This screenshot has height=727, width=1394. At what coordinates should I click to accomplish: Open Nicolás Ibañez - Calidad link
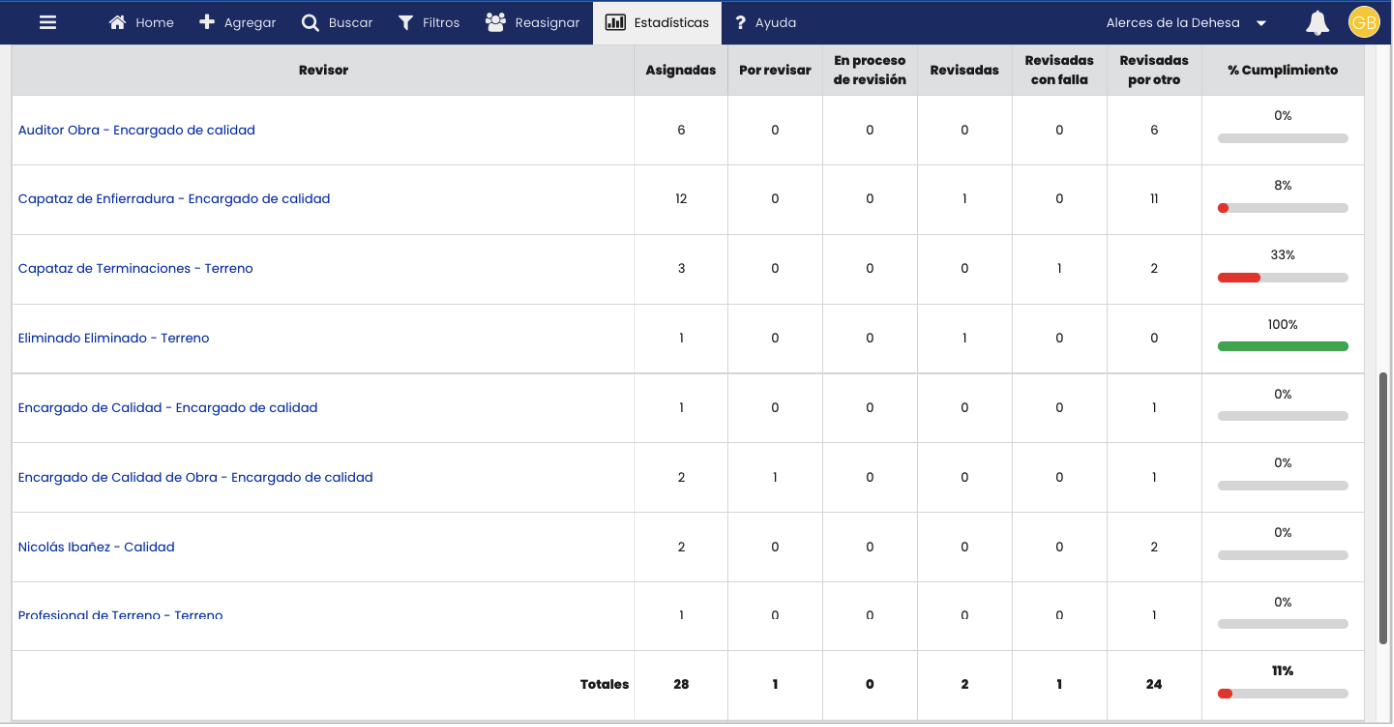tap(96, 547)
